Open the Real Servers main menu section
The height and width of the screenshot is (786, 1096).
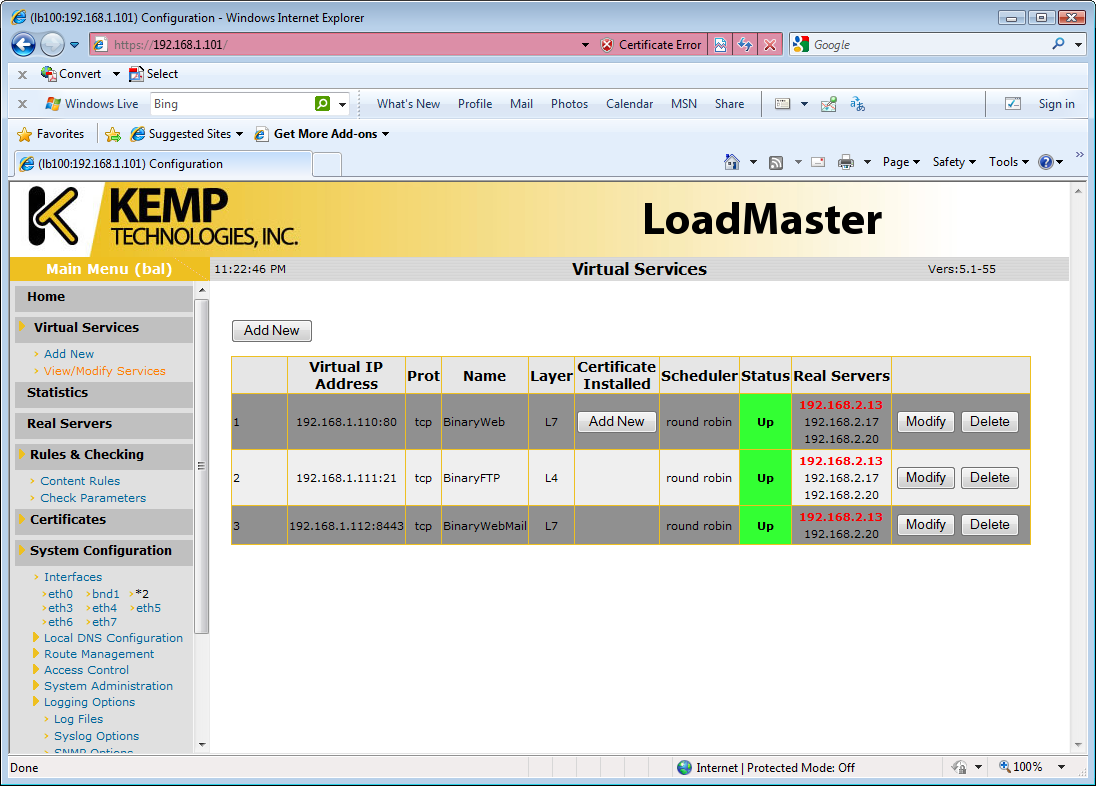103,424
